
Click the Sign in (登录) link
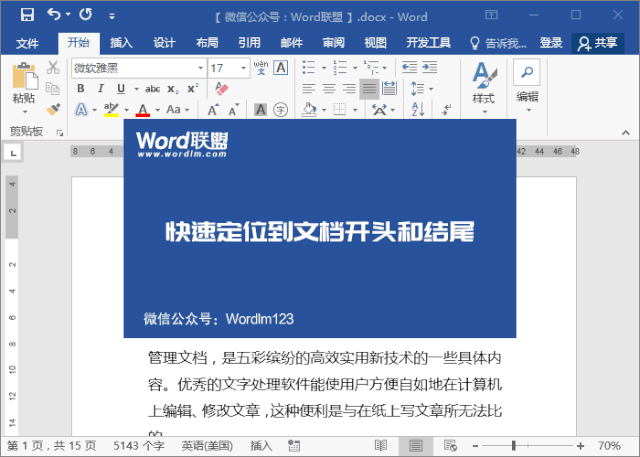(x=550, y=43)
